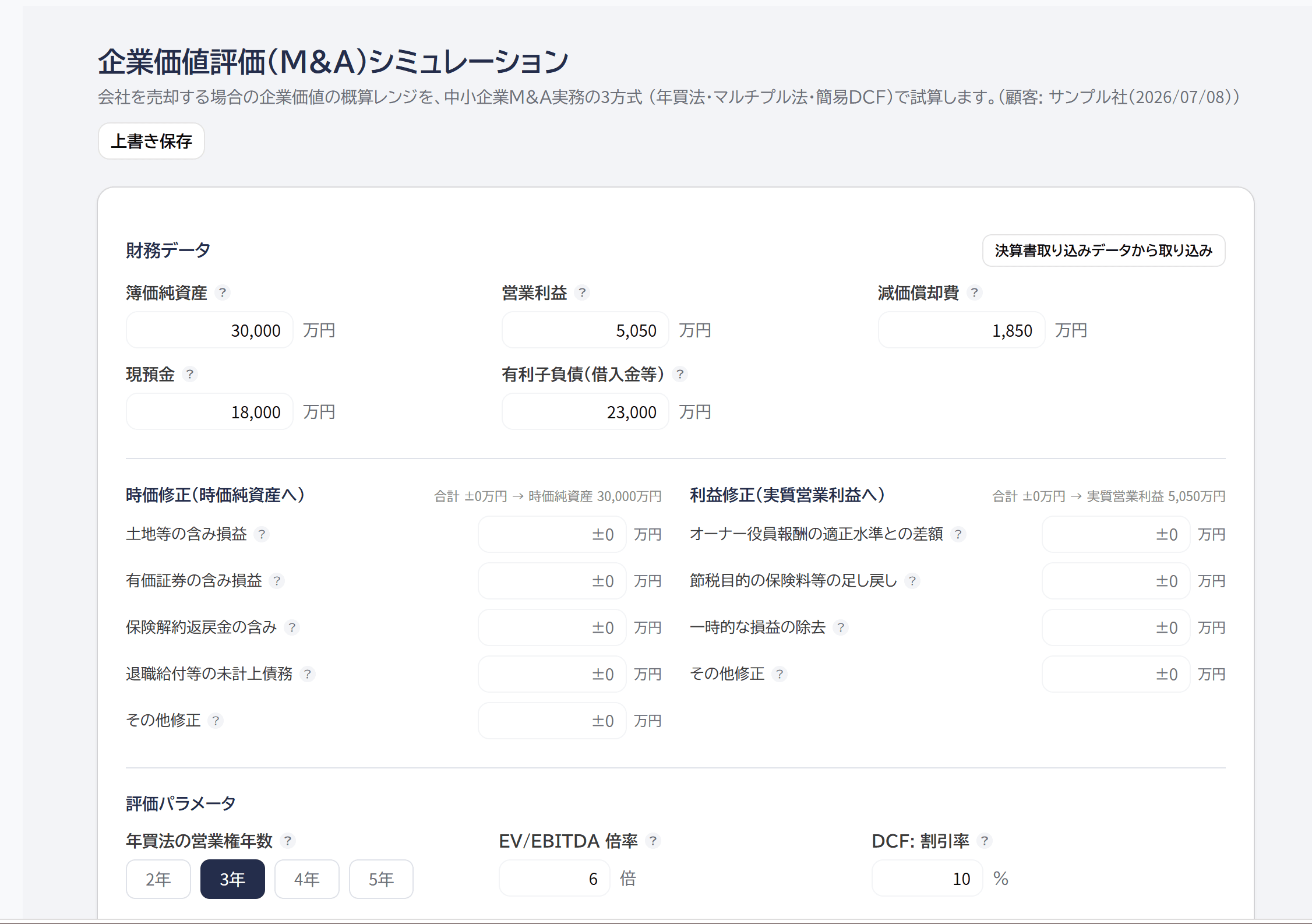Click 決算書取り込みデータから取り込み button
The height and width of the screenshot is (924, 1312).
1104,251
